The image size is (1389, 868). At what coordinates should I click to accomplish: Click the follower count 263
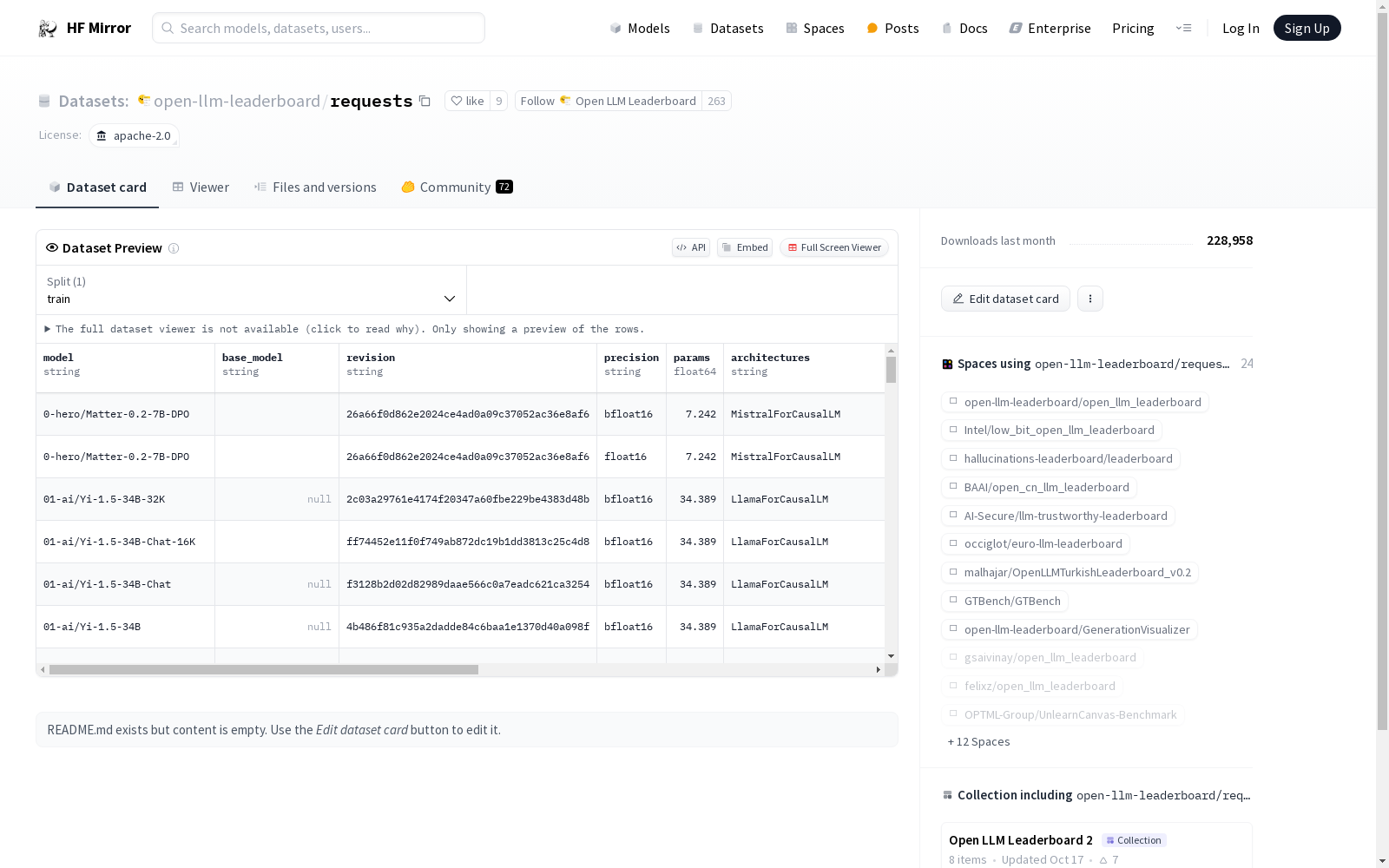click(x=716, y=101)
